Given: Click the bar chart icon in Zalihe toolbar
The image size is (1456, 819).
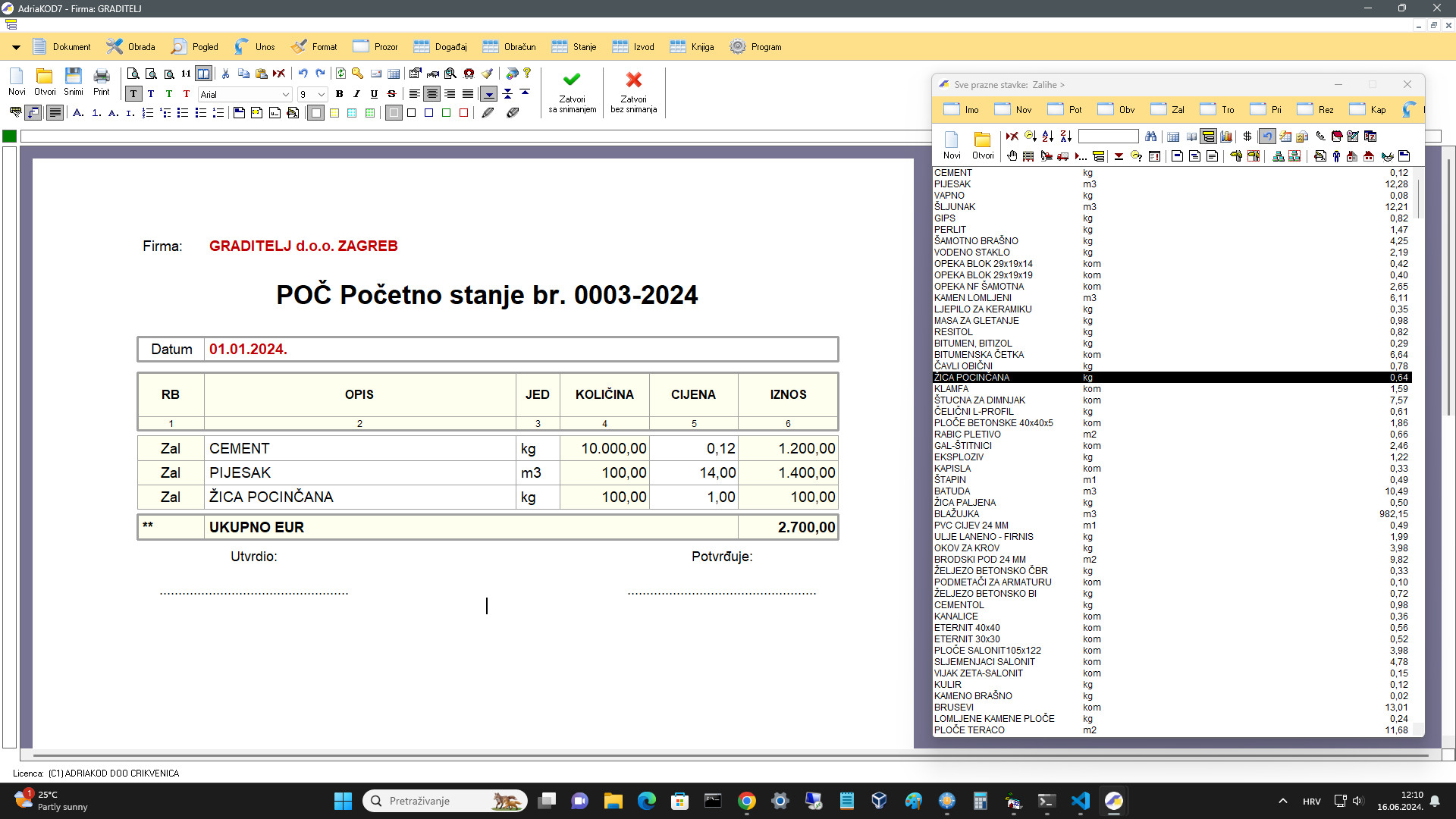Looking at the screenshot, I should point(1226,136).
